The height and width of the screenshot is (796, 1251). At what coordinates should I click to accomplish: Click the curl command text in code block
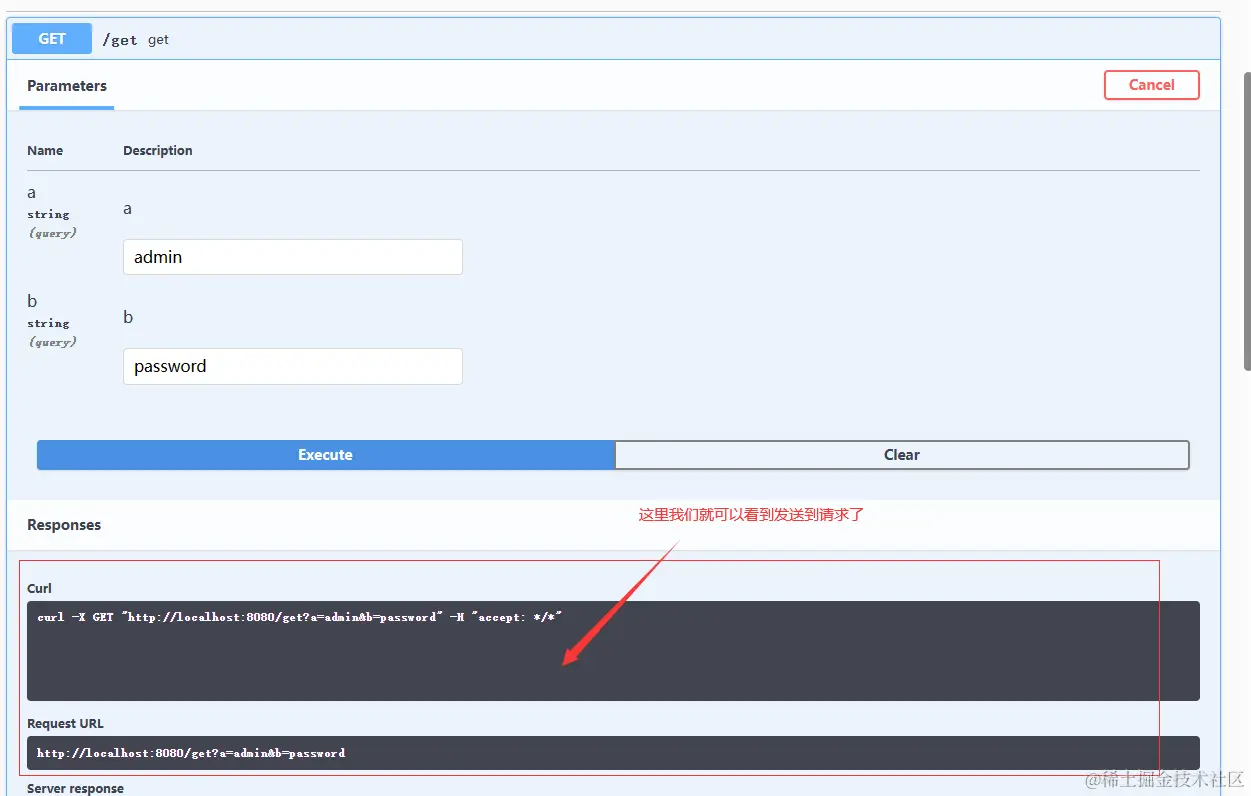(x=299, y=617)
